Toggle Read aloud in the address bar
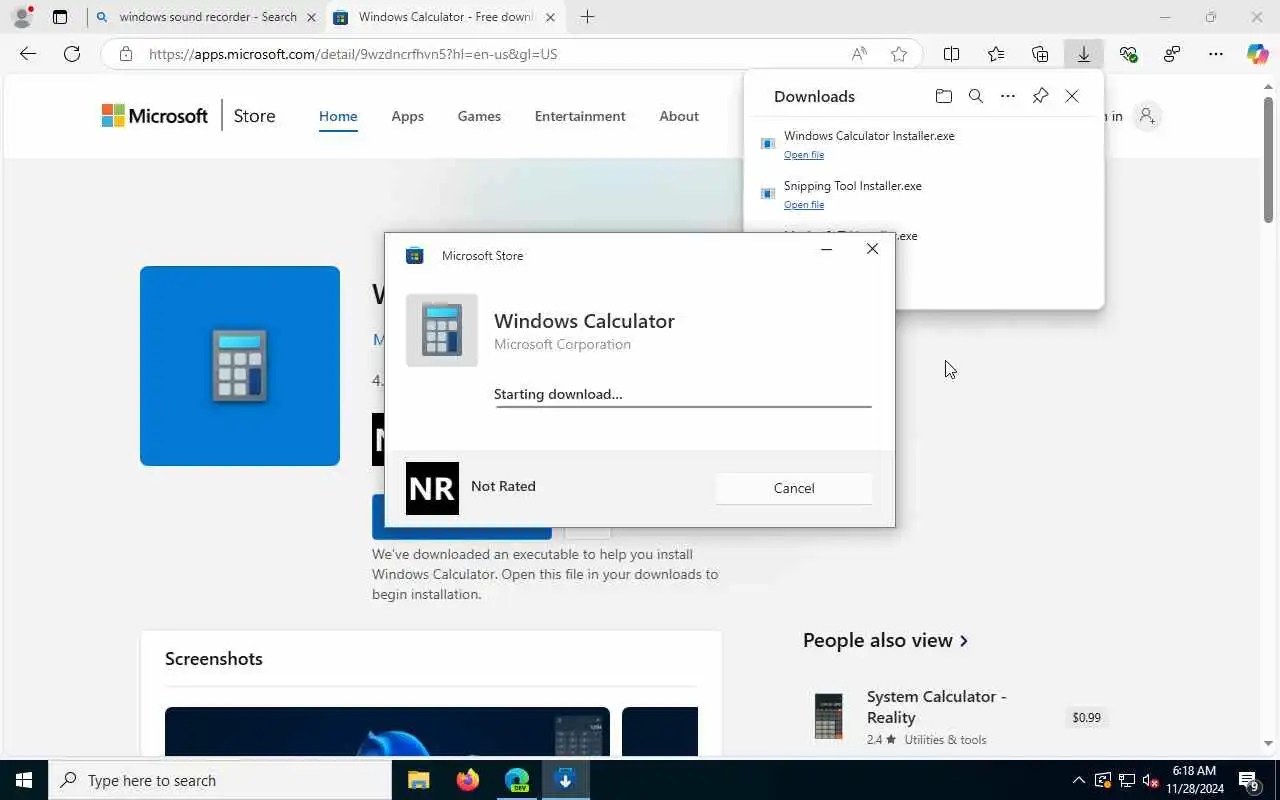1280x800 pixels. [x=859, y=54]
